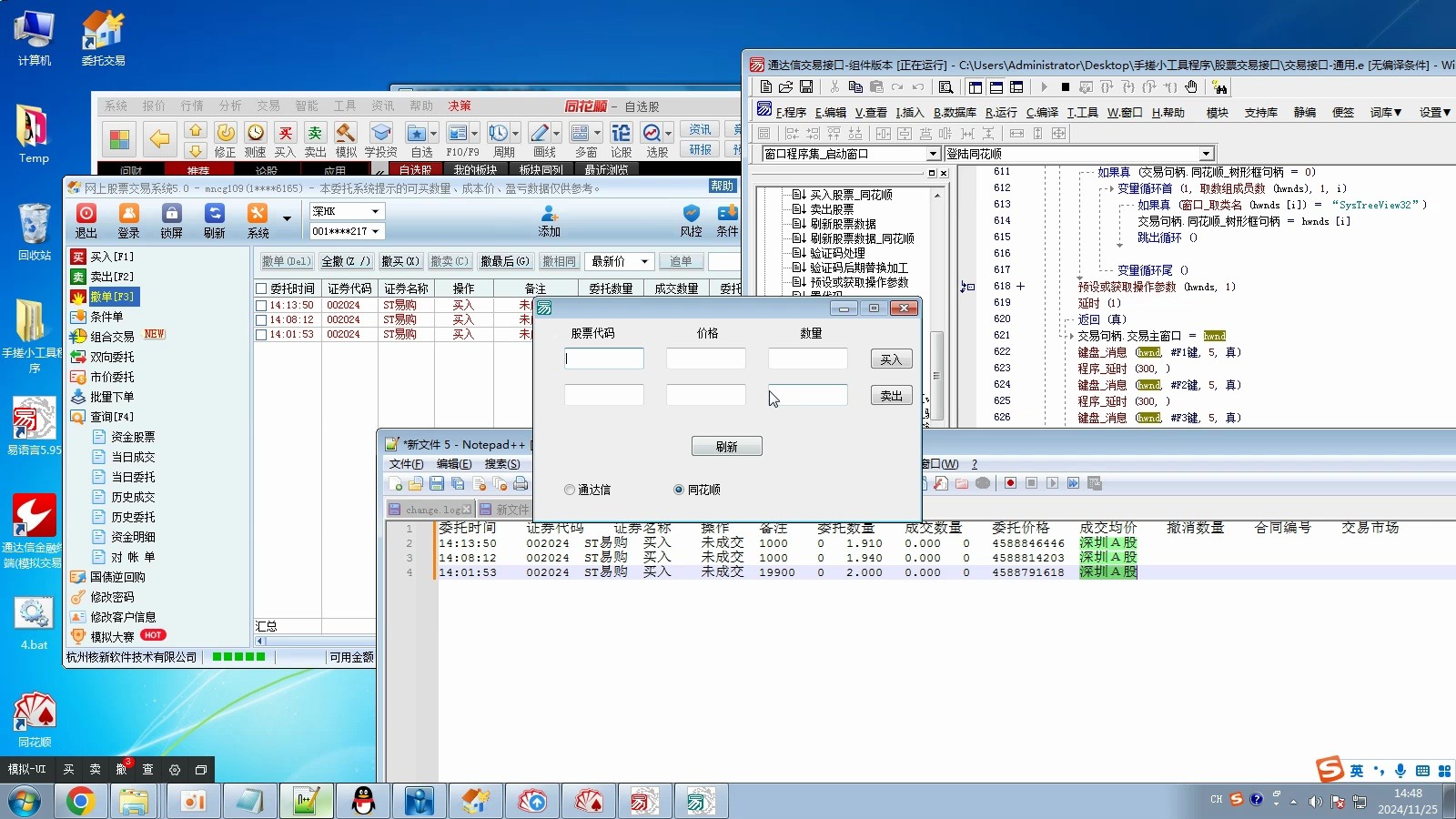Click the 退出 icon in trading system

[86, 219]
